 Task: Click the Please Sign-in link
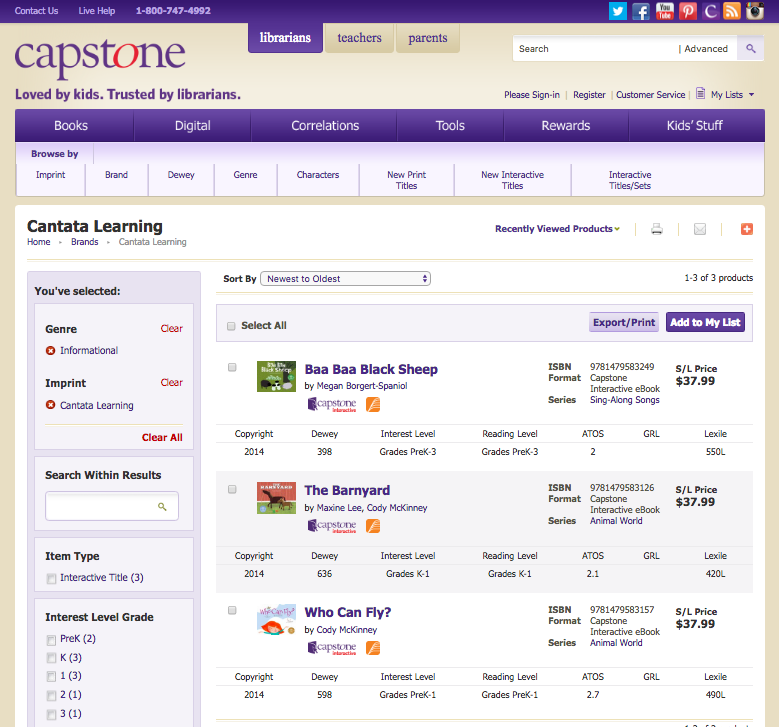coord(532,95)
